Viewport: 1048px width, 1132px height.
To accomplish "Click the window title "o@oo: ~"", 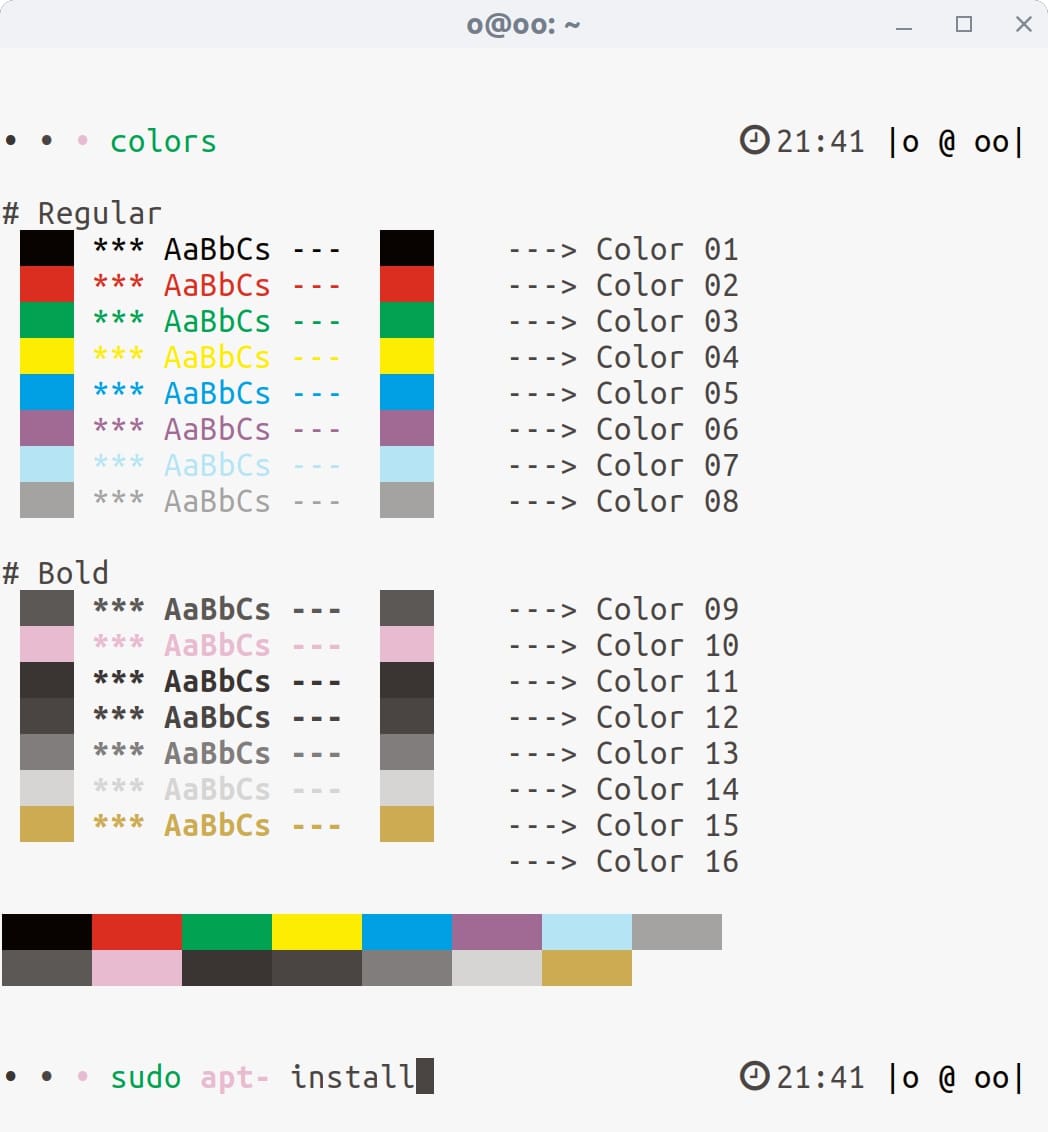I will (523, 25).
